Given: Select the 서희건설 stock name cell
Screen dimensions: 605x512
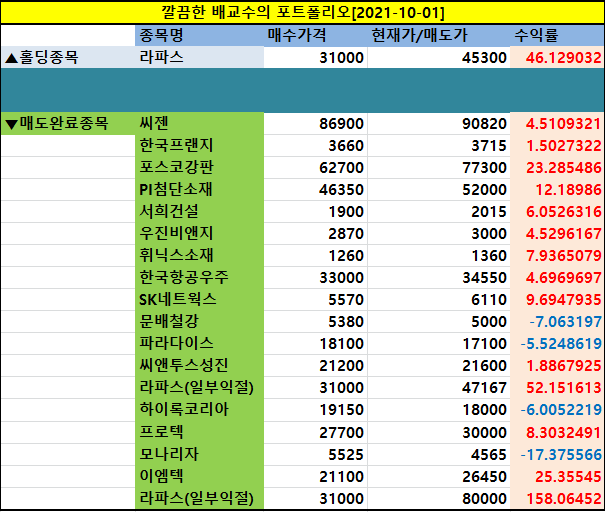Looking at the screenshot, I should click(199, 211).
